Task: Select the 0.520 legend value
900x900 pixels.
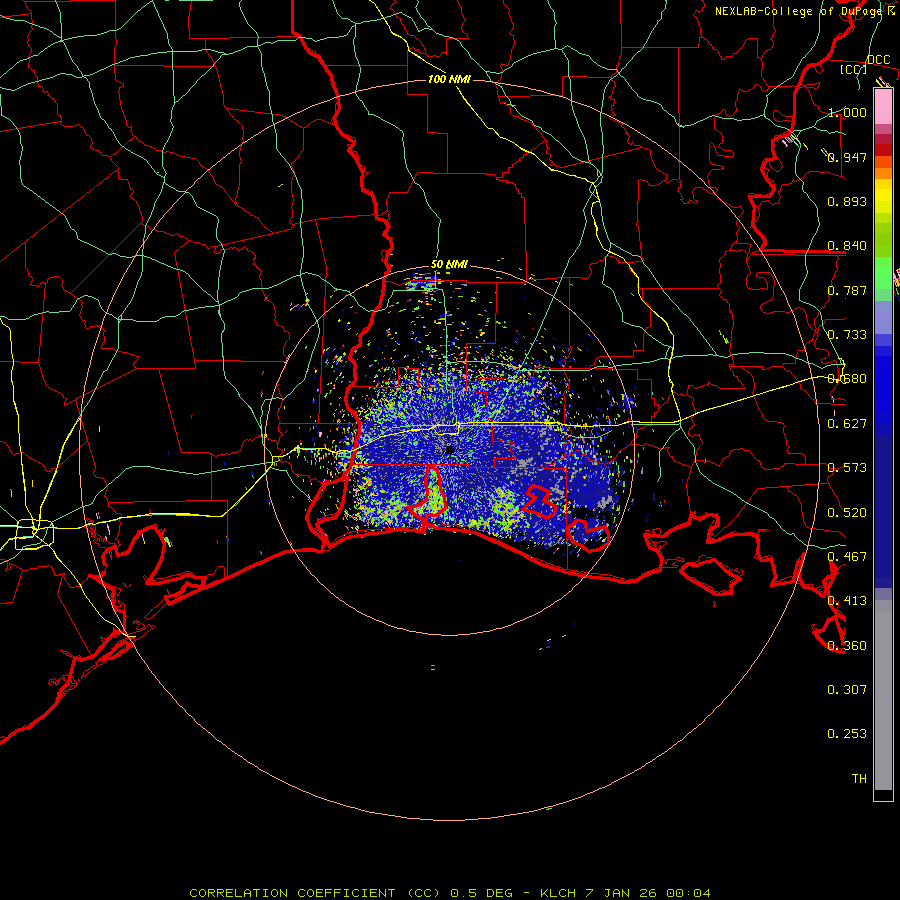Action: (x=847, y=513)
